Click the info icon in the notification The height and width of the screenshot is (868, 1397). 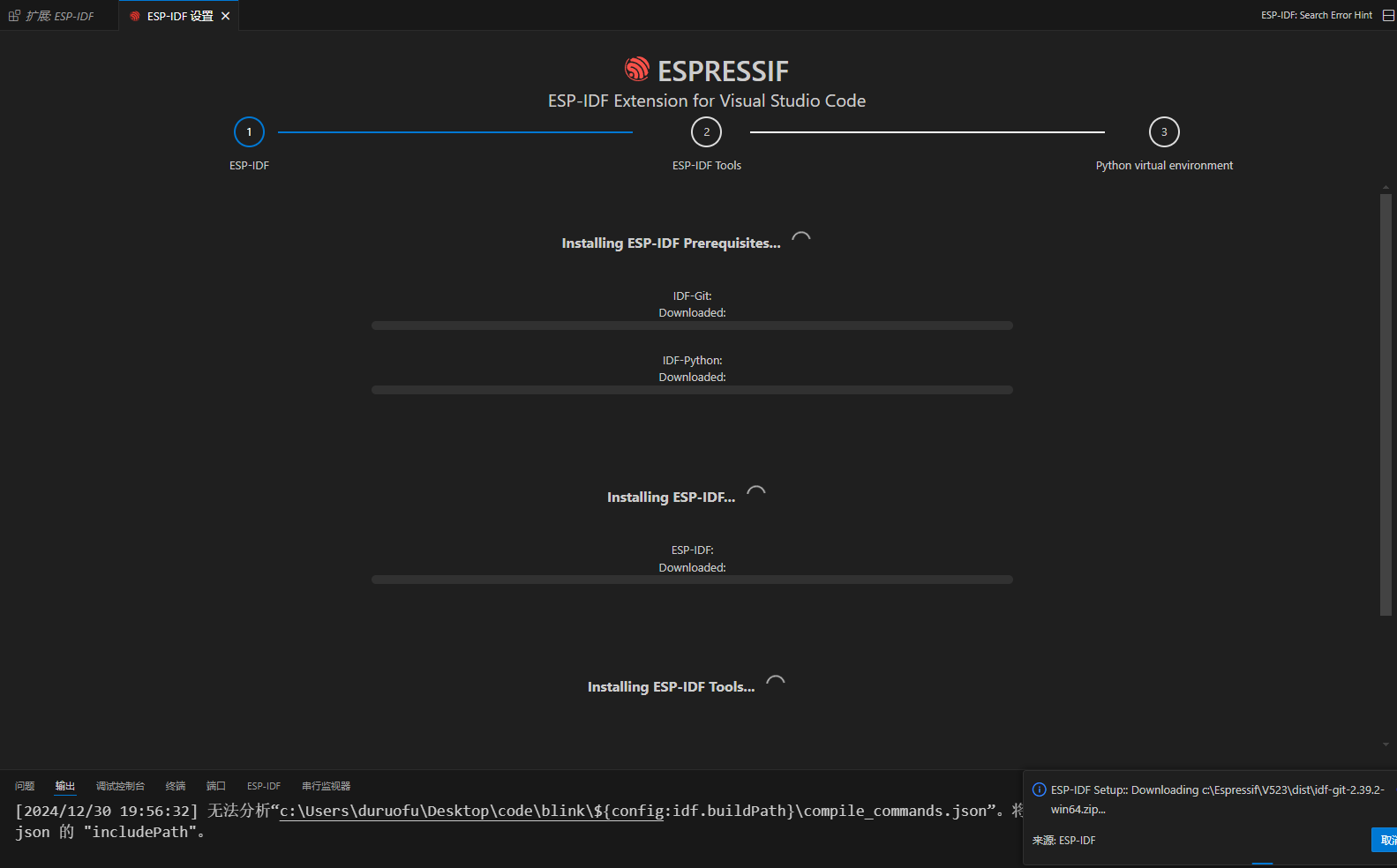point(1040,790)
